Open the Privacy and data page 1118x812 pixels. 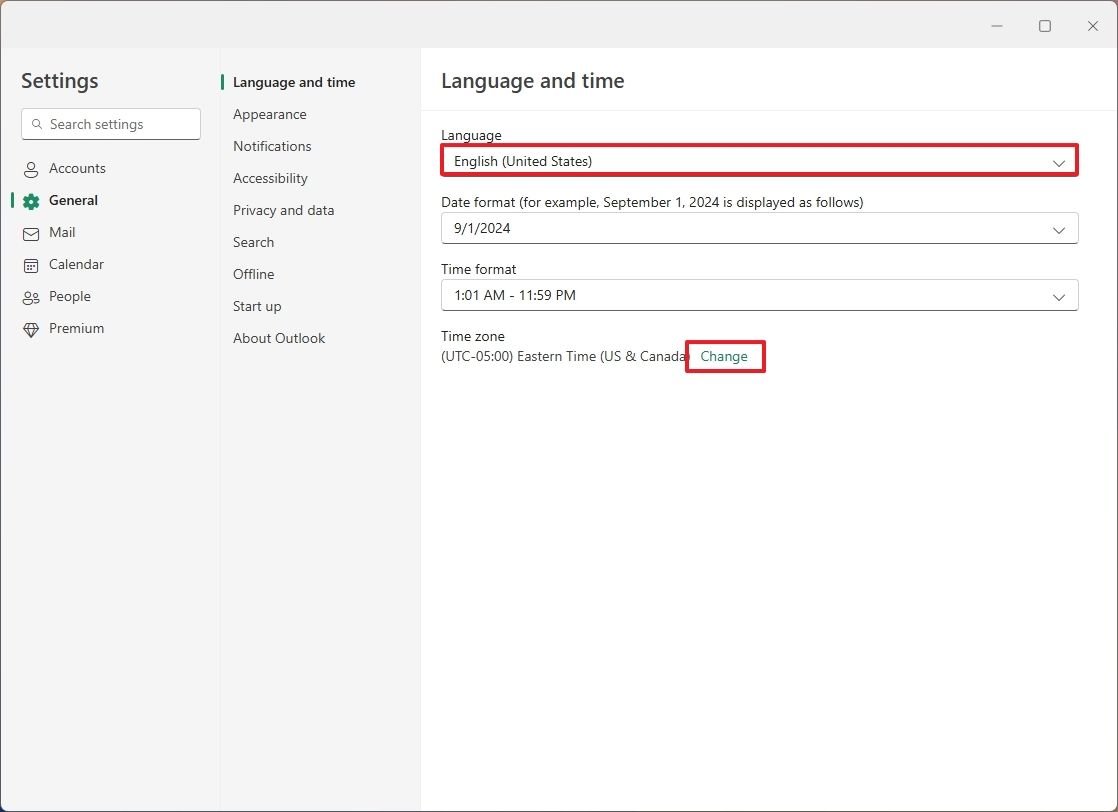[x=283, y=210]
